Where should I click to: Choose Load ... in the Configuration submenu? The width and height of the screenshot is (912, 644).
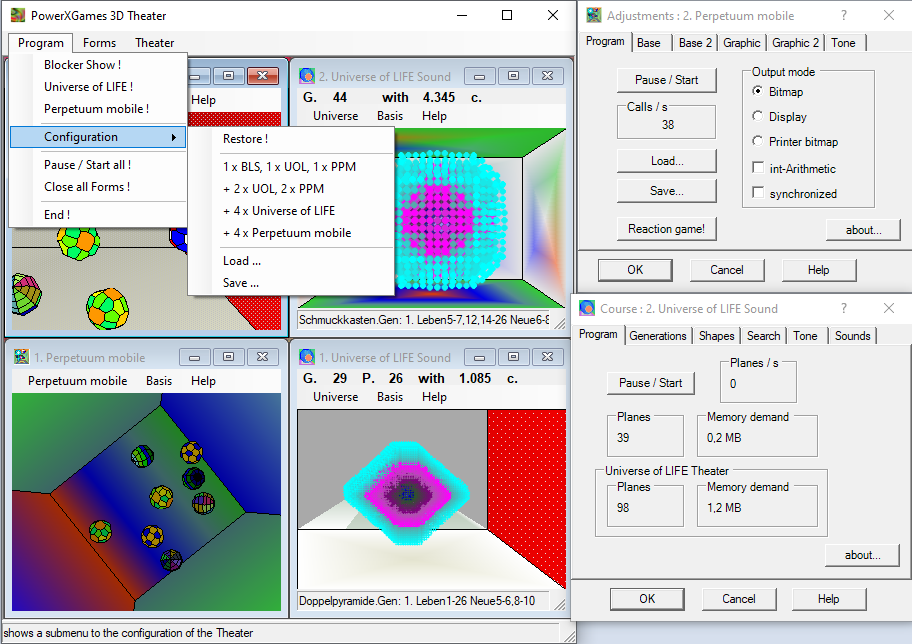pyautogui.click(x=291, y=261)
